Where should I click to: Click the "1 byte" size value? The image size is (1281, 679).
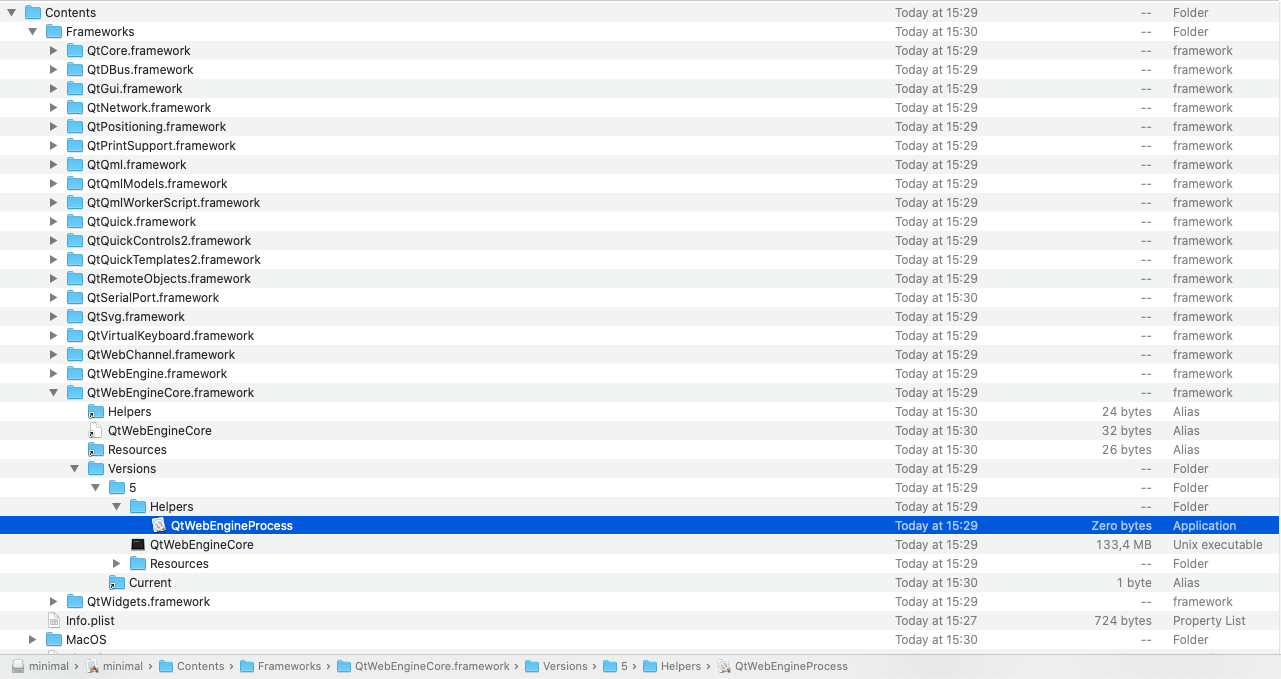click(1135, 583)
